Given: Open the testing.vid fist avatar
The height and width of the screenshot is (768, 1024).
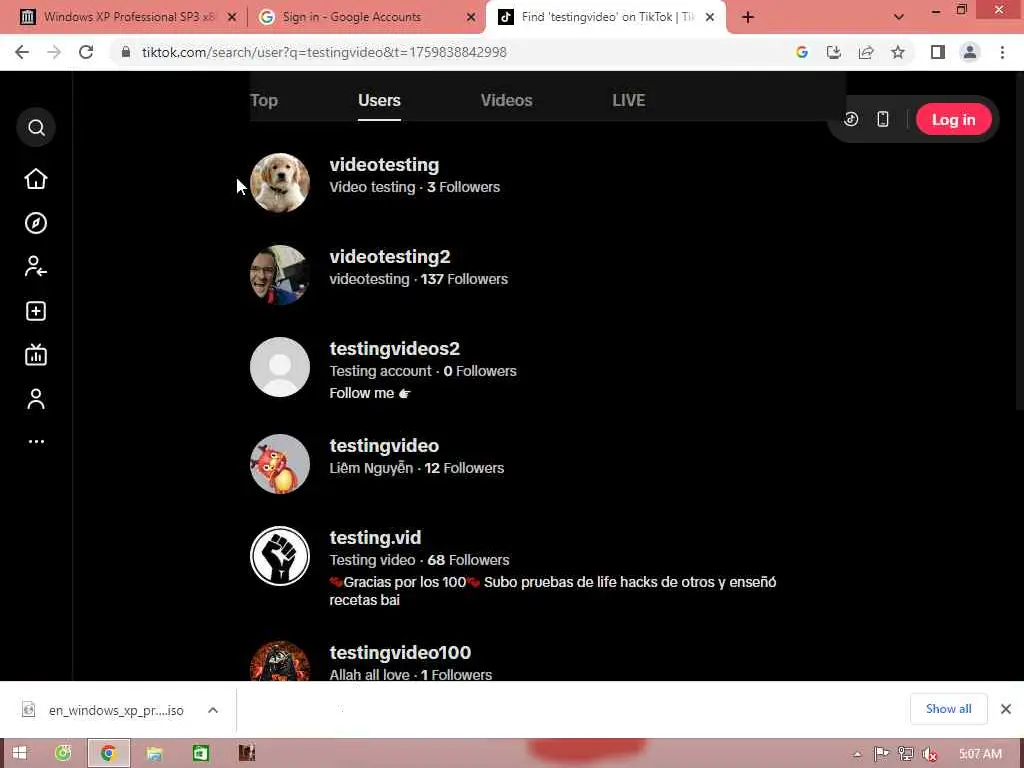Looking at the screenshot, I should tap(280, 556).
